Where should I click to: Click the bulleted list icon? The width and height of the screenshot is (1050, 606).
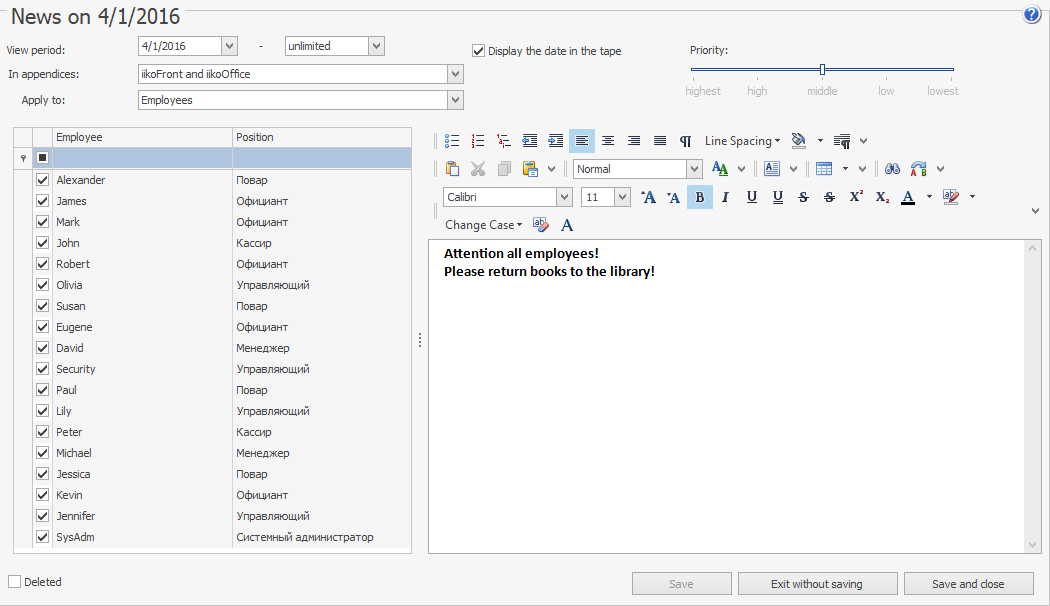point(452,141)
